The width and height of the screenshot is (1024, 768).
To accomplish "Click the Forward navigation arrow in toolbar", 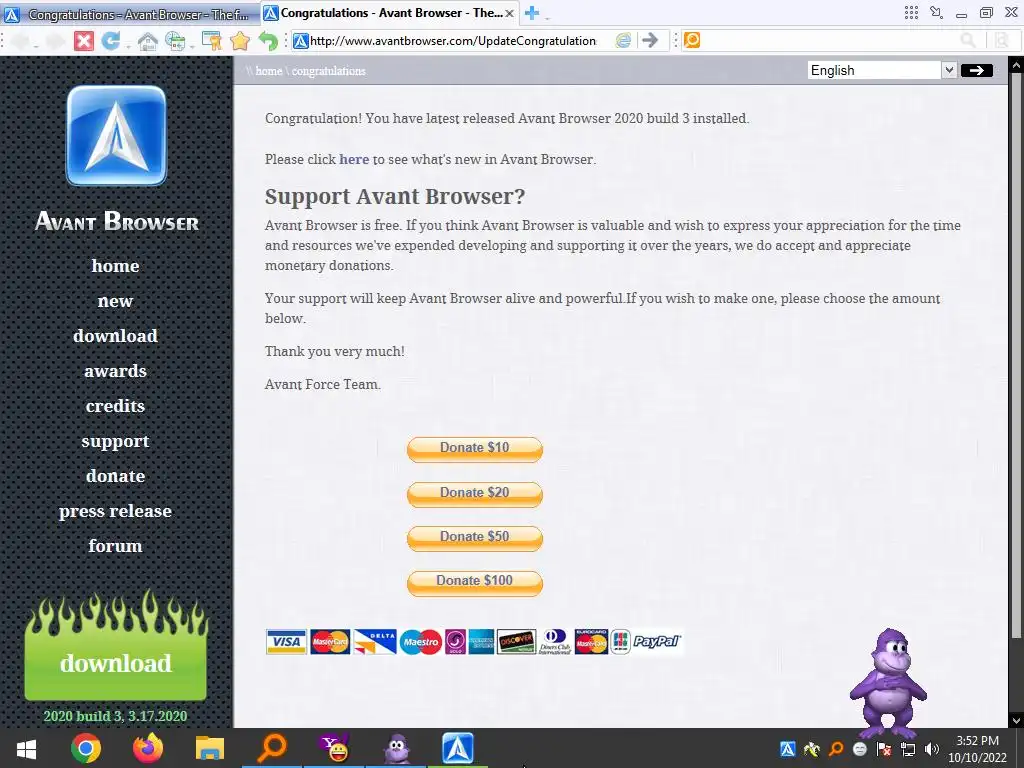I will pyautogui.click(x=55, y=41).
